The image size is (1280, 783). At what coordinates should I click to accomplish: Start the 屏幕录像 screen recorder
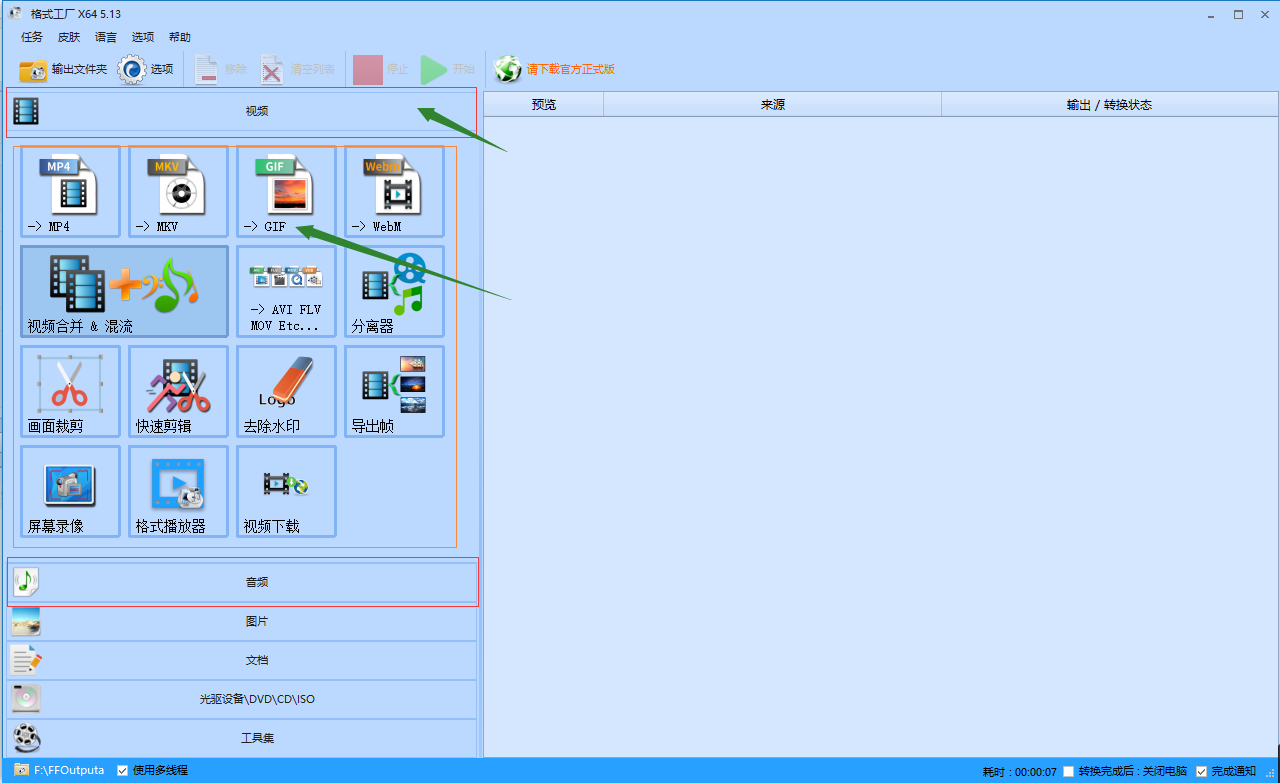click(x=70, y=492)
